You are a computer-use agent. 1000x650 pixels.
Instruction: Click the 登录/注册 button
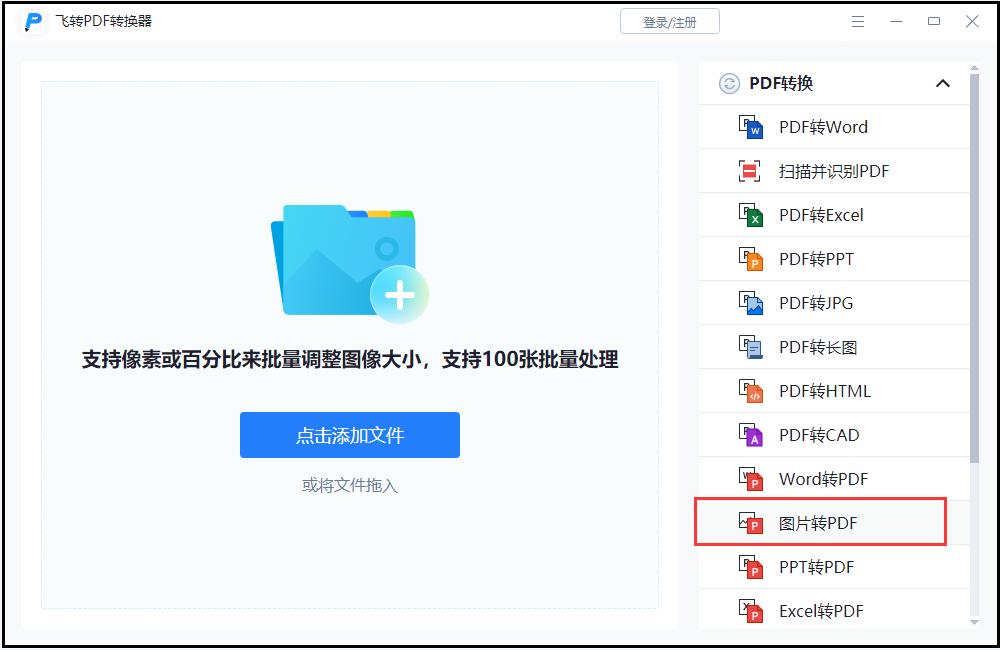(x=669, y=21)
